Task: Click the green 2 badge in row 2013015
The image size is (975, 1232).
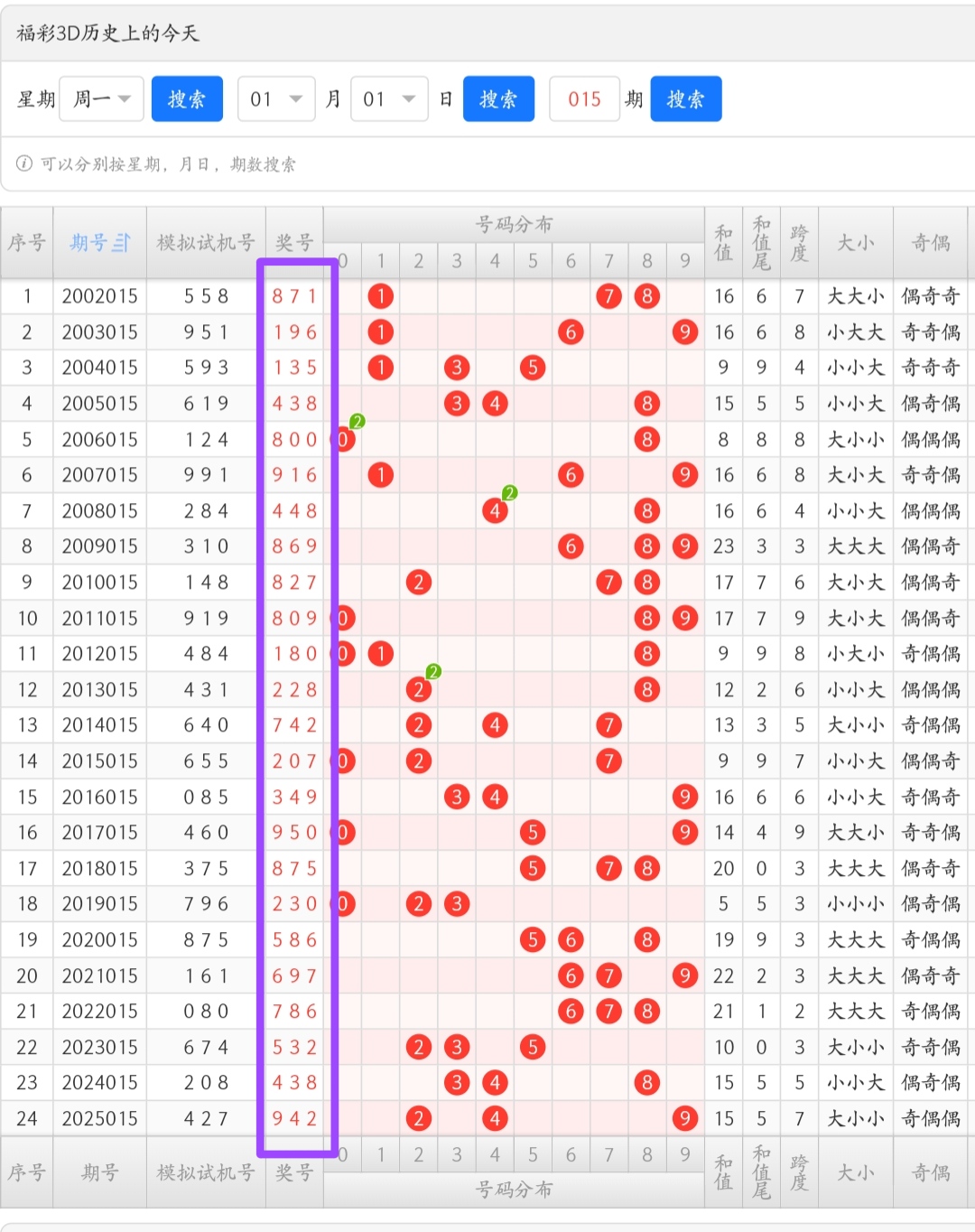Action: tap(433, 672)
